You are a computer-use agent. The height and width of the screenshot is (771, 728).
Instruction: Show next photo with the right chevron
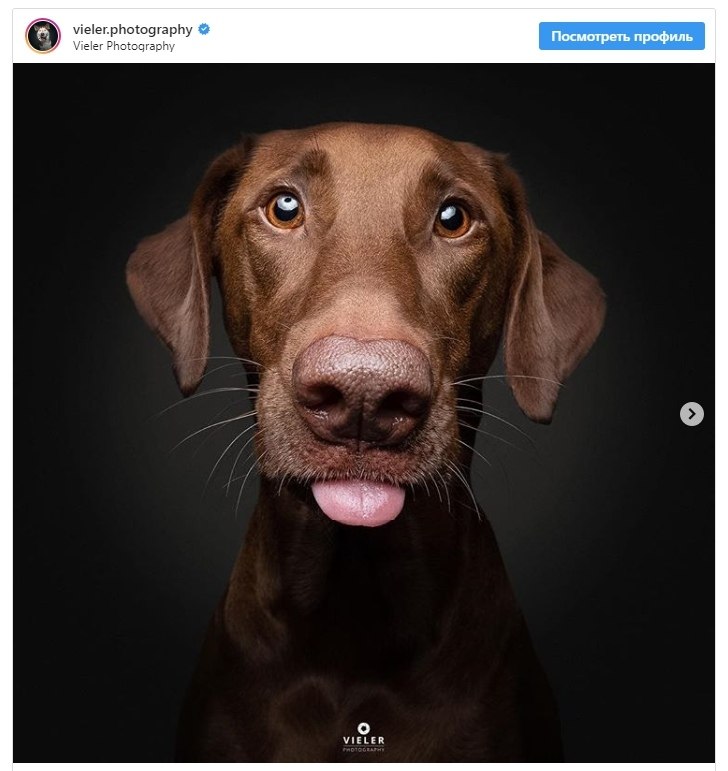pyautogui.click(x=692, y=414)
